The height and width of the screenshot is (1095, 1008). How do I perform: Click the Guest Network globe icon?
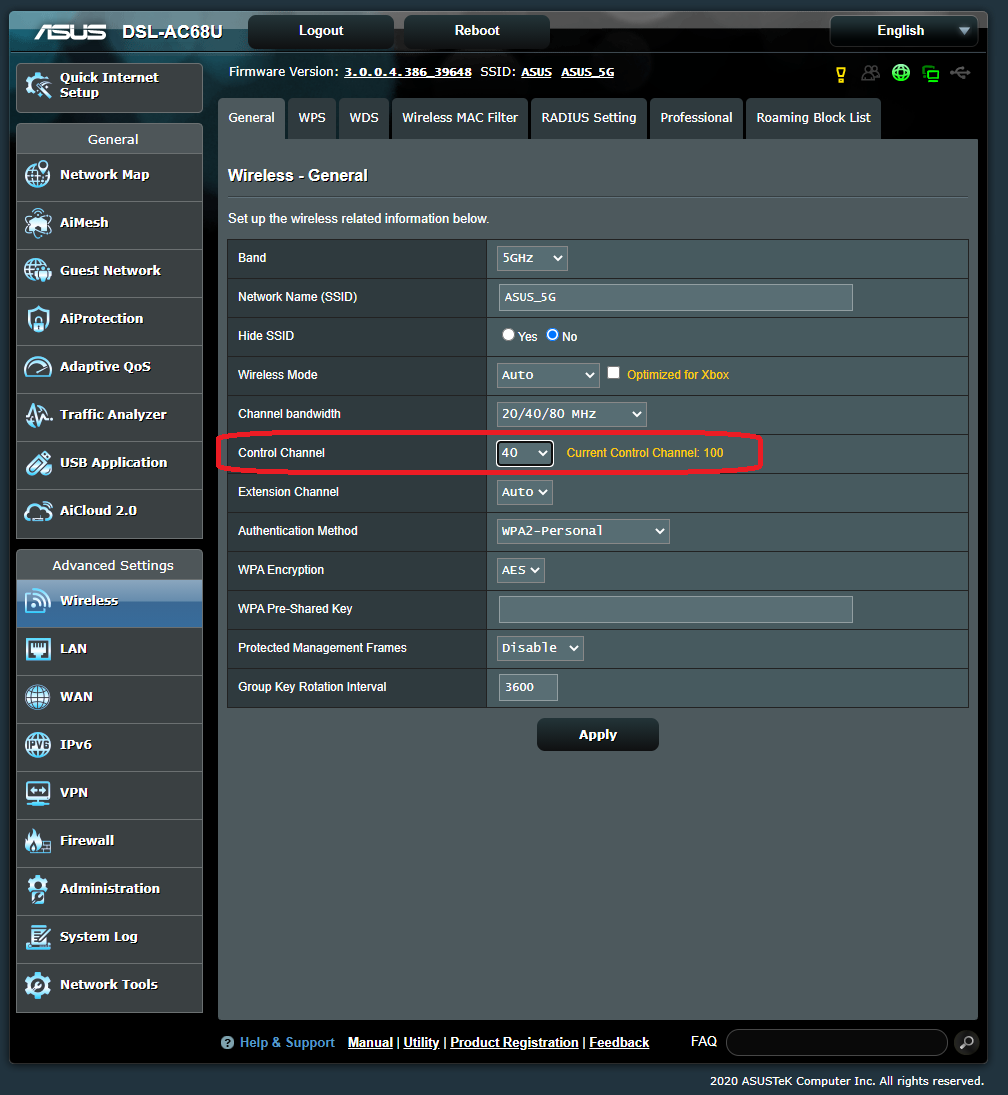[x=38, y=270]
